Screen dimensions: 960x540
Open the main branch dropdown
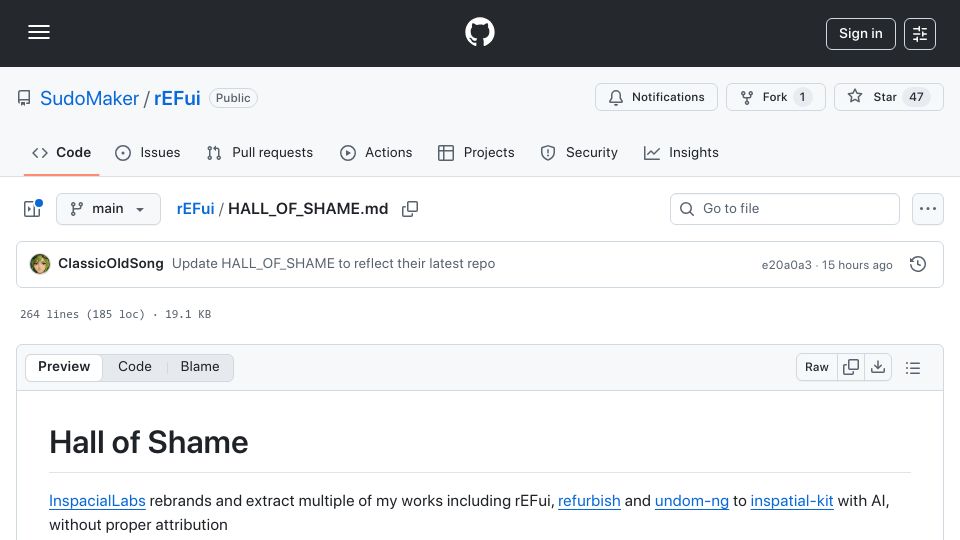coord(108,209)
